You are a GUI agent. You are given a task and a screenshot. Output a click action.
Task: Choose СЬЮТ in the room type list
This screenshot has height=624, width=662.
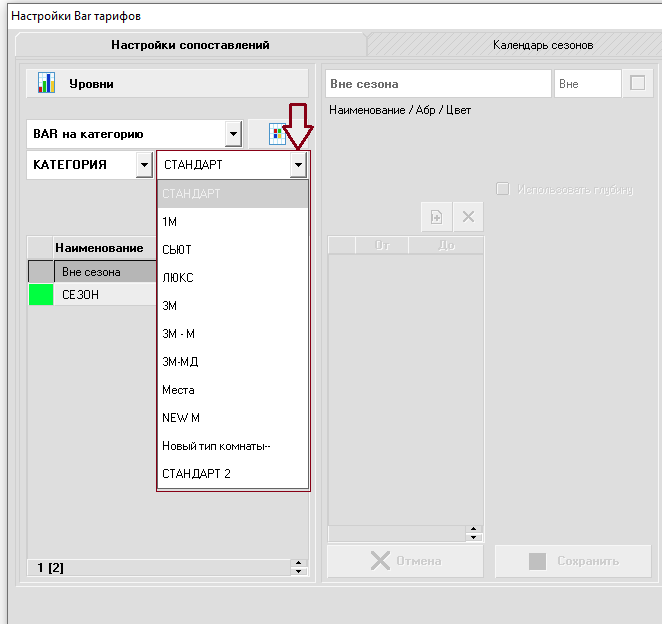click(x=177, y=249)
